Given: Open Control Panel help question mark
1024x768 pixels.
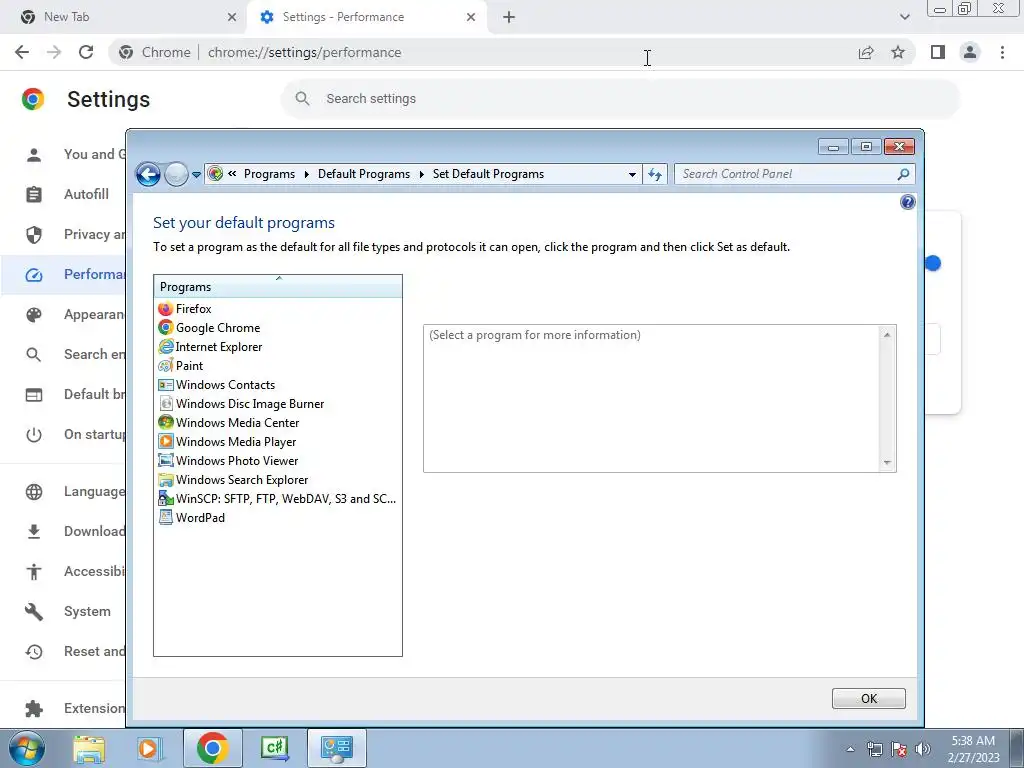Looking at the screenshot, I should pos(908,202).
